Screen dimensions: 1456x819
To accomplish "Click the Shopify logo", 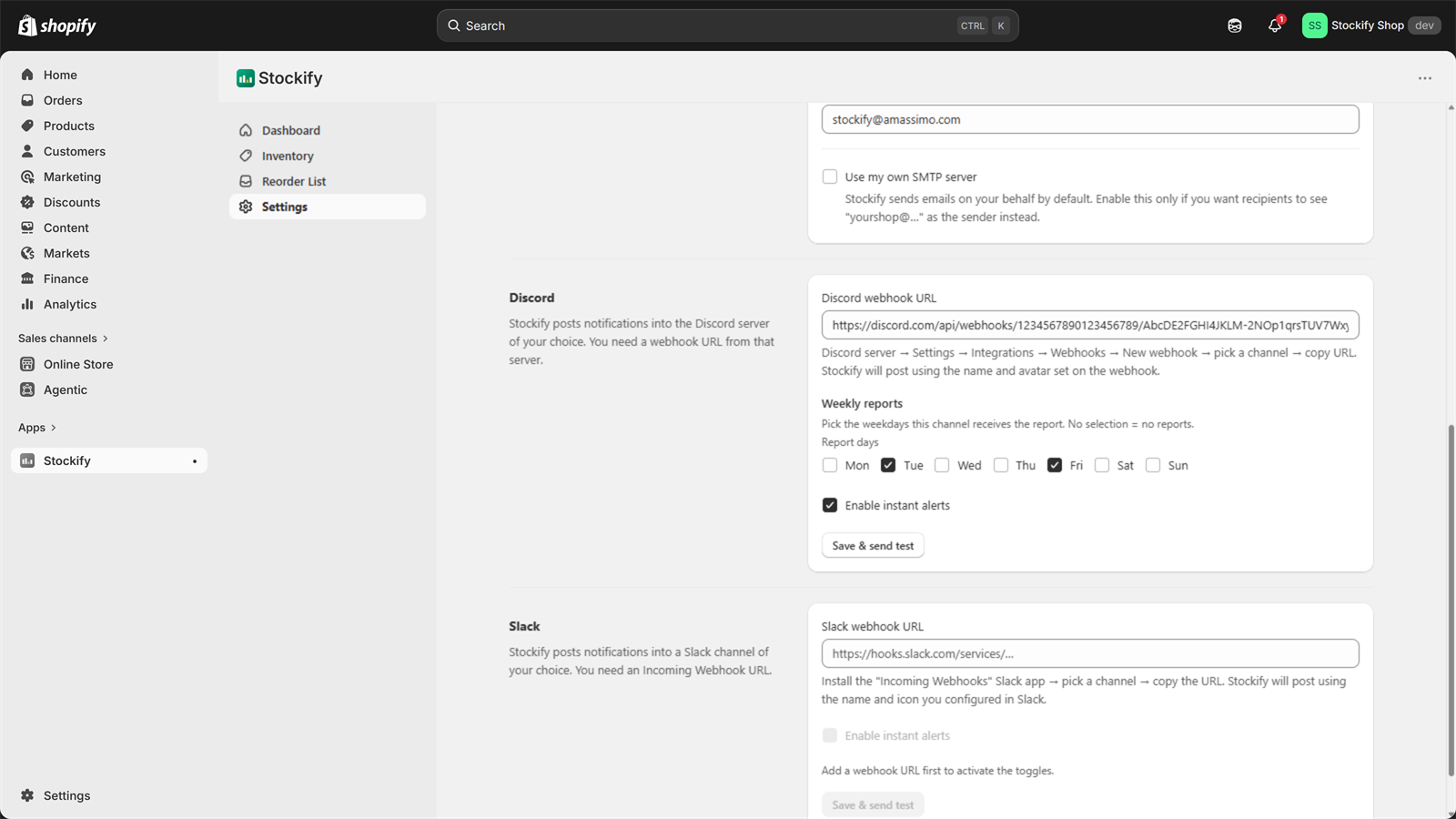I will (x=57, y=25).
